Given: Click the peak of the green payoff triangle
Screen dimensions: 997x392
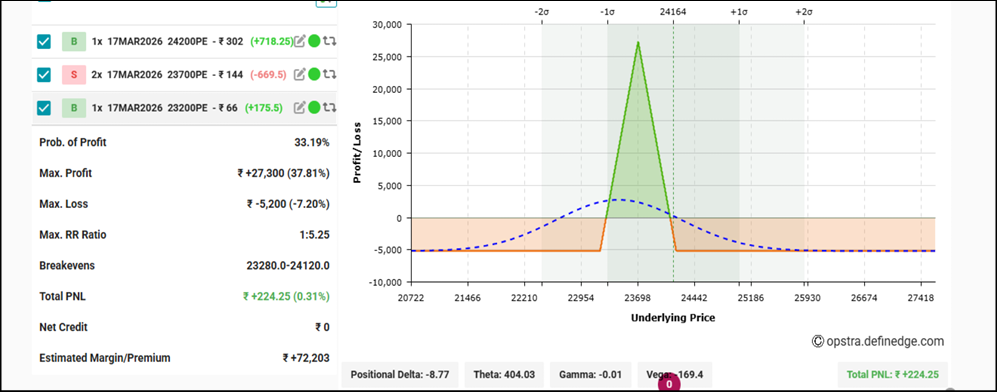Looking at the screenshot, I should point(638,43).
